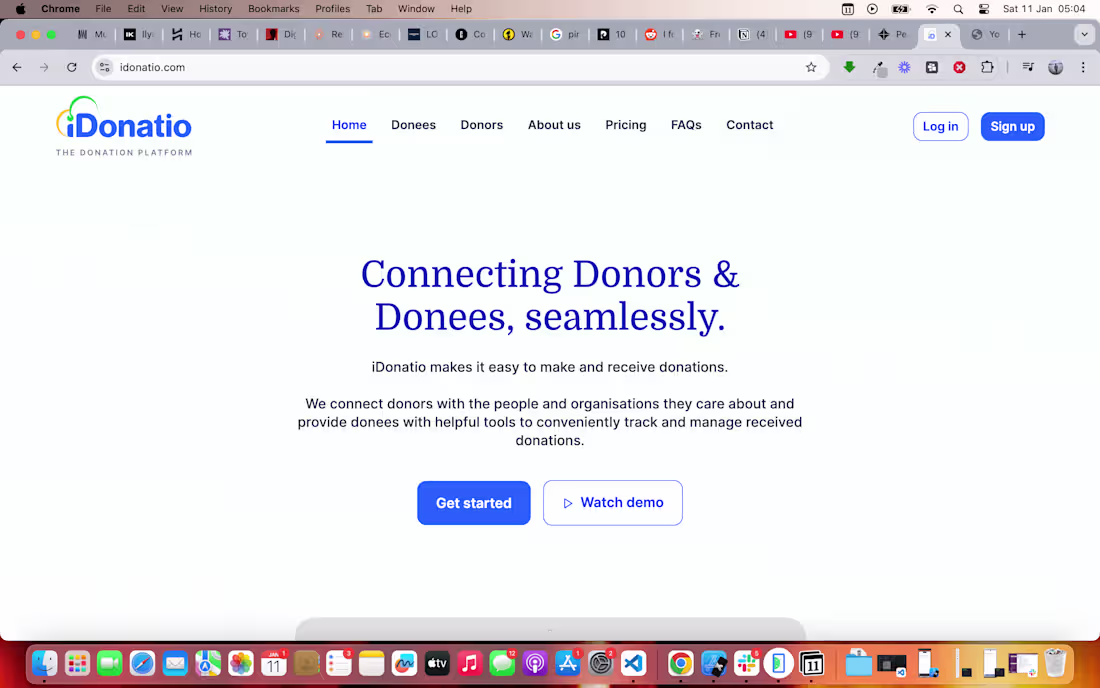Open Safari from the Dock

(142, 663)
